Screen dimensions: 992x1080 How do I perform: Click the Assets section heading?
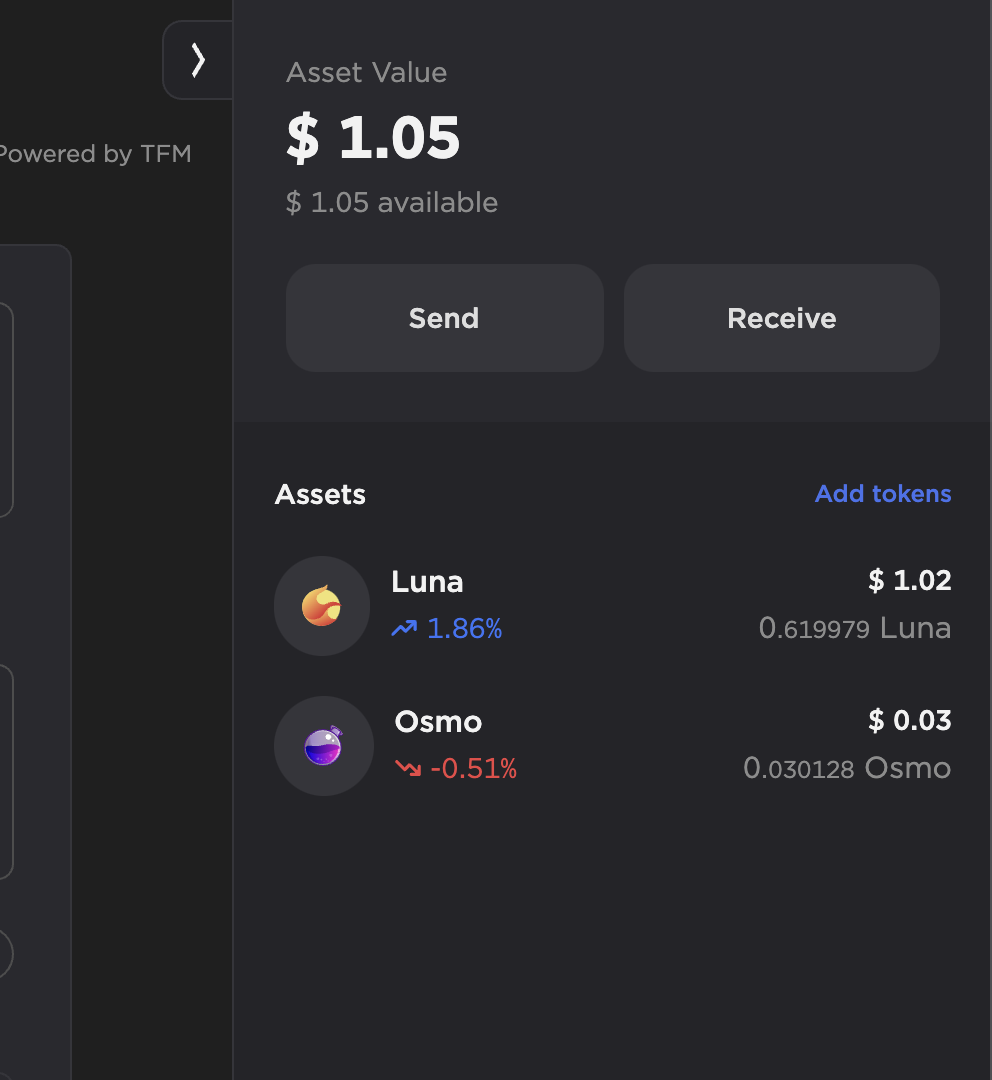320,495
